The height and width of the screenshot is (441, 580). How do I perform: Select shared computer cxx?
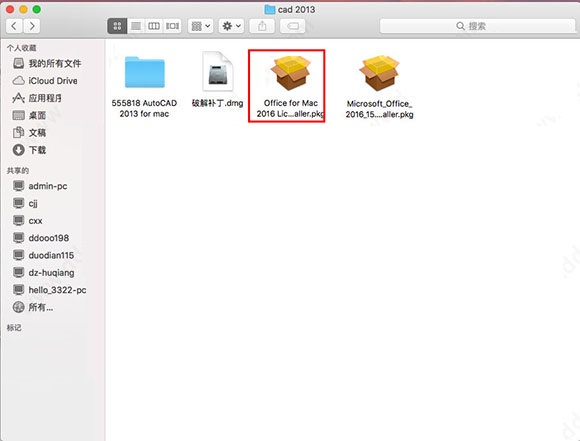point(27,221)
